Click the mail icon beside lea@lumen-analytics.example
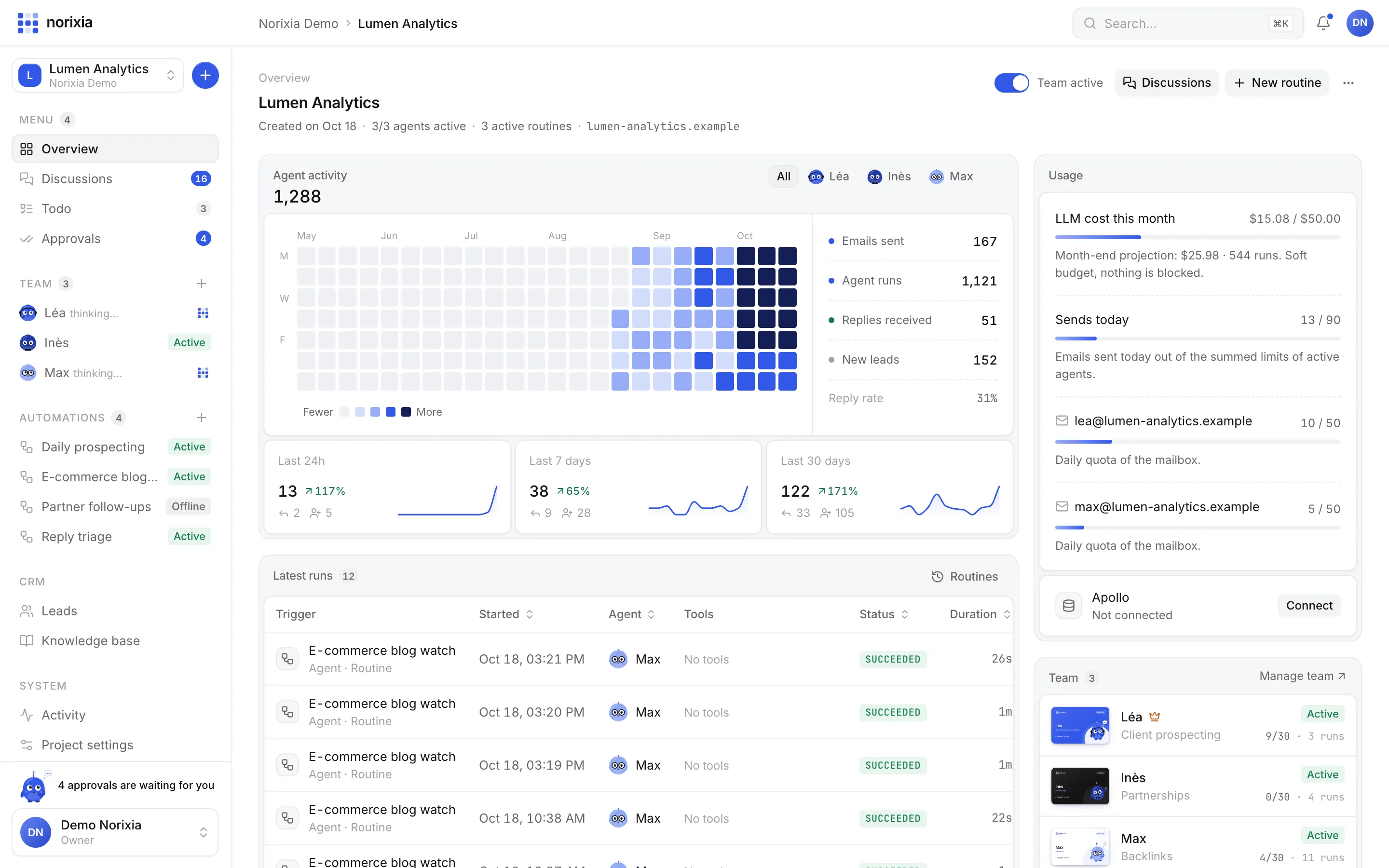Screen dimensions: 1389x868 coord(1062,421)
